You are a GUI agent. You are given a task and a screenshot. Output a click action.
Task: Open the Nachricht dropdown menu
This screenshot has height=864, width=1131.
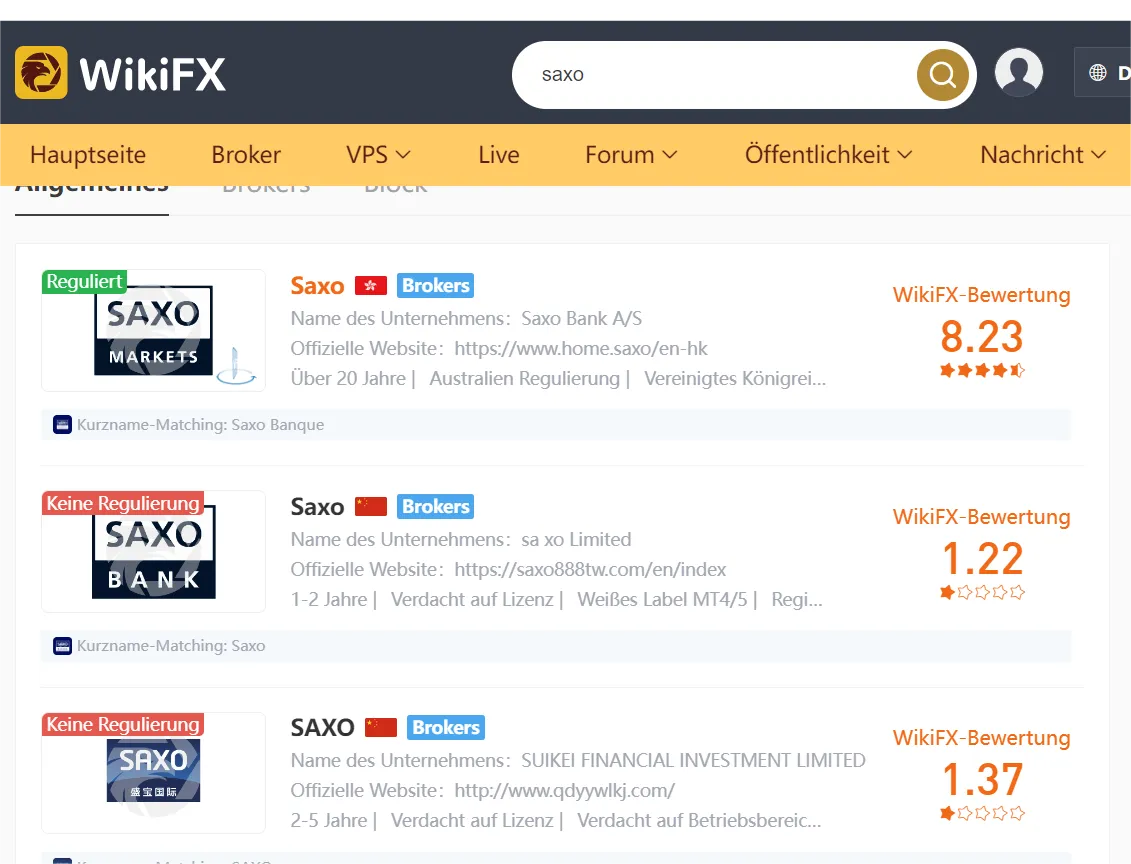click(1042, 154)
